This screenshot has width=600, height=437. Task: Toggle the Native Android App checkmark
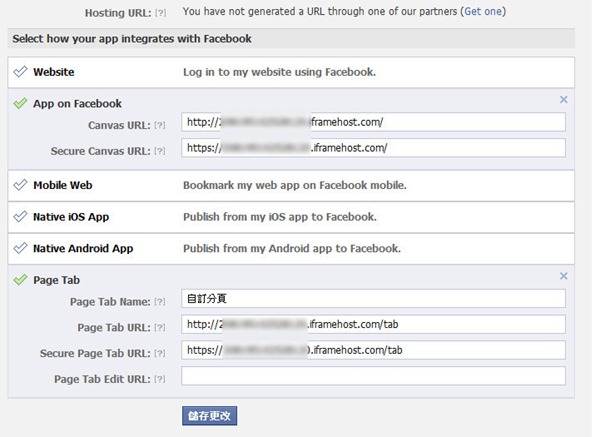click(x=20, y=248)
